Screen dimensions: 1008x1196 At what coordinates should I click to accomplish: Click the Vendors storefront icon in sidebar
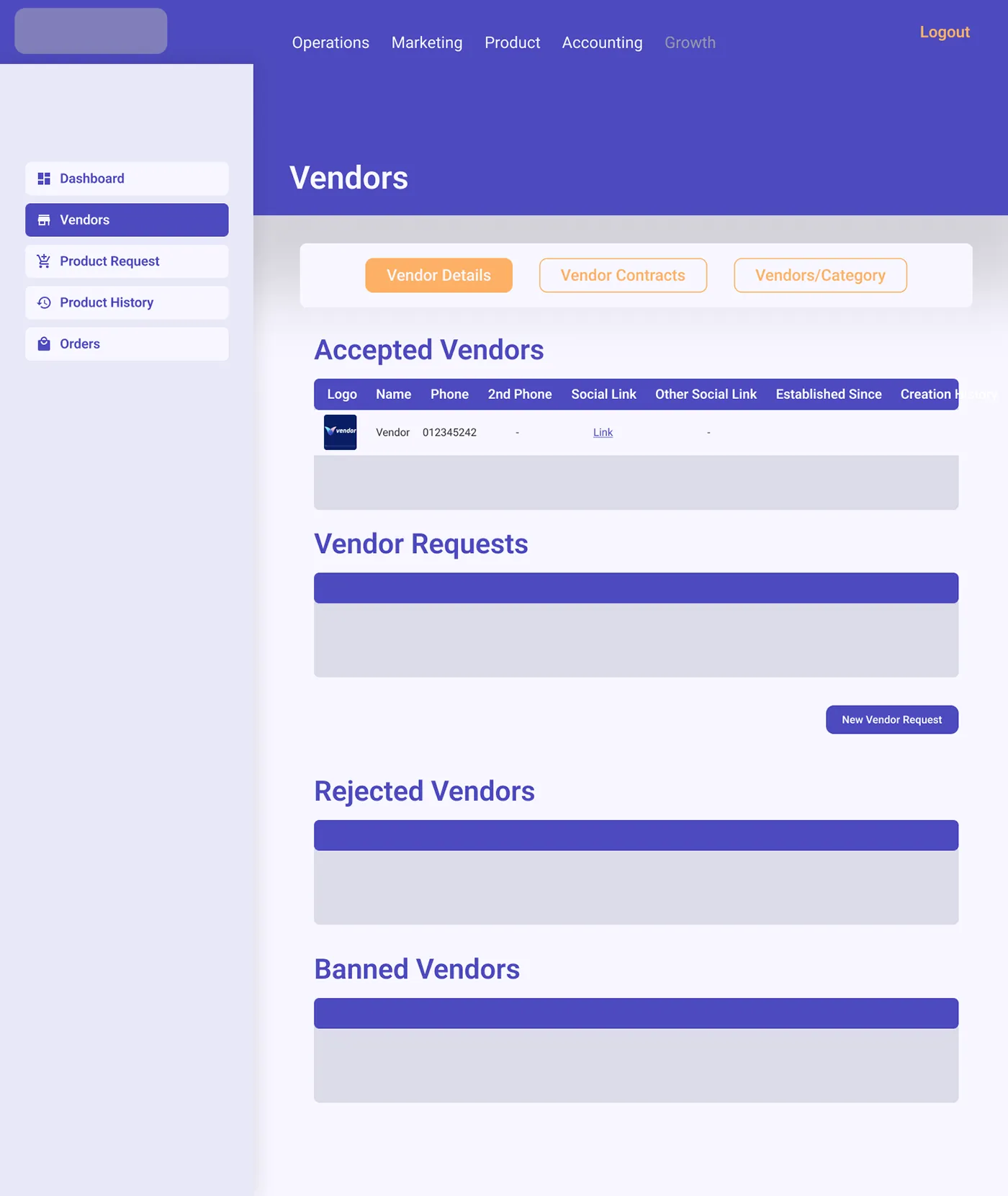(x=44, y=220)
